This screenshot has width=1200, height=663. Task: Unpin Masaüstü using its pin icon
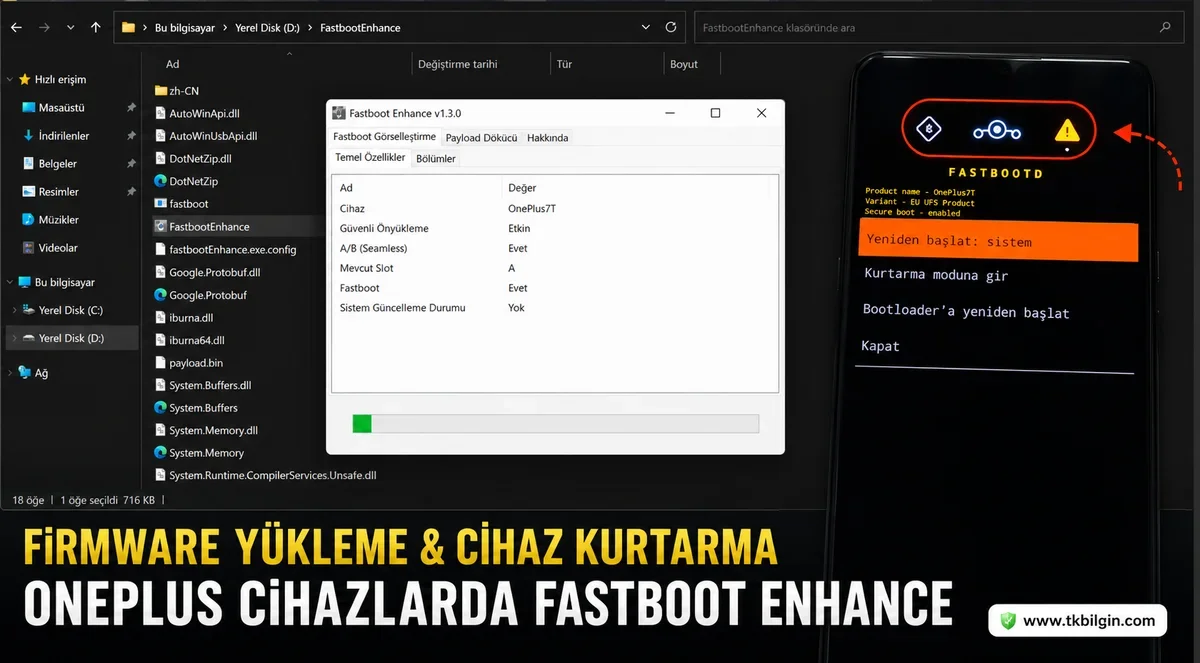131,107
